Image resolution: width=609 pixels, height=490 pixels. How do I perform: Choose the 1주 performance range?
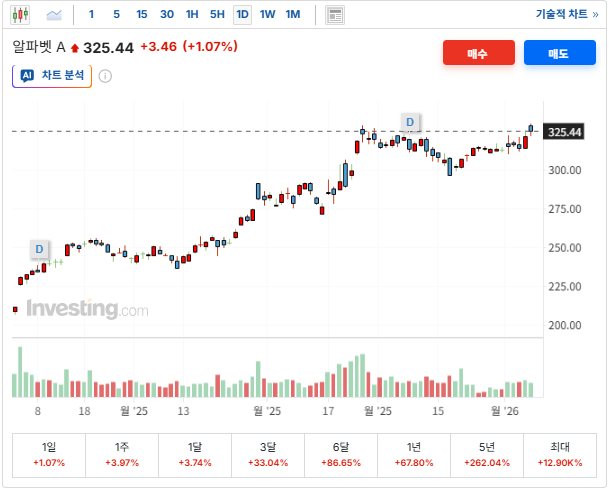coord(122,455)
